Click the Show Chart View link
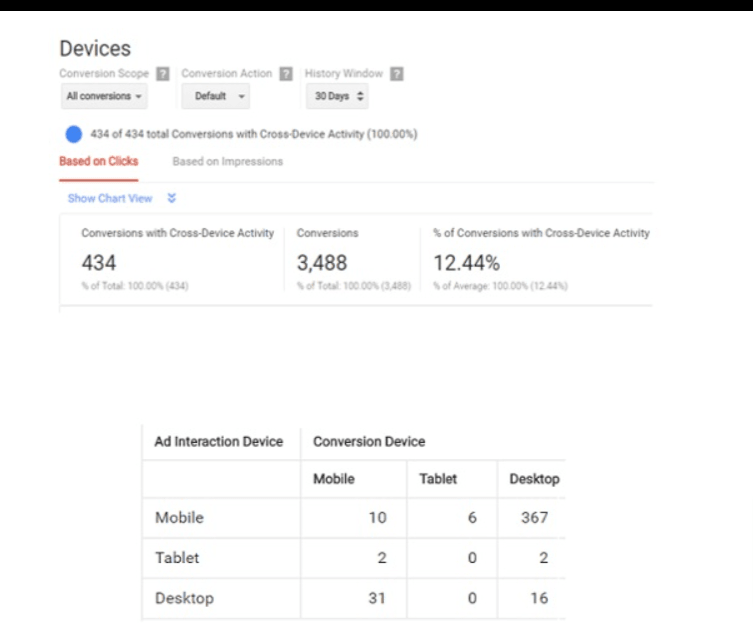This screenshot has width=753, height=630. [x=110, y=199]
